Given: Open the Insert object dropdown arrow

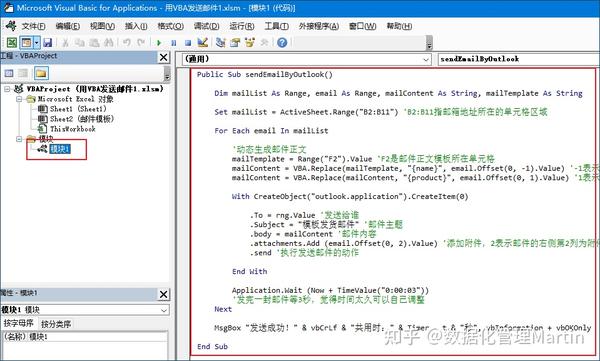Looking at the screenshot, I should click(36, 42).
